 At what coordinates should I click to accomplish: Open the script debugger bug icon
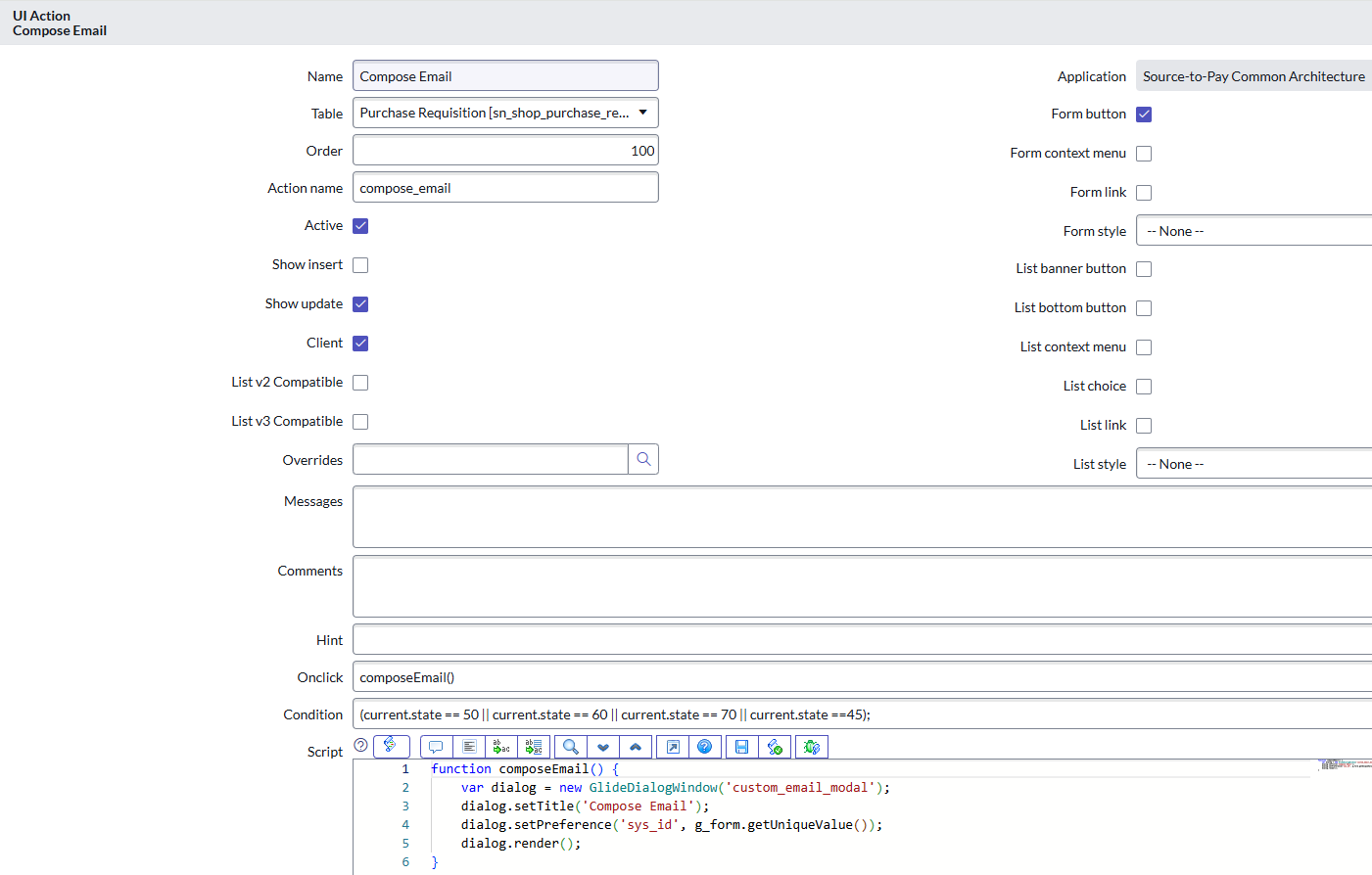(x=812, y=747)
